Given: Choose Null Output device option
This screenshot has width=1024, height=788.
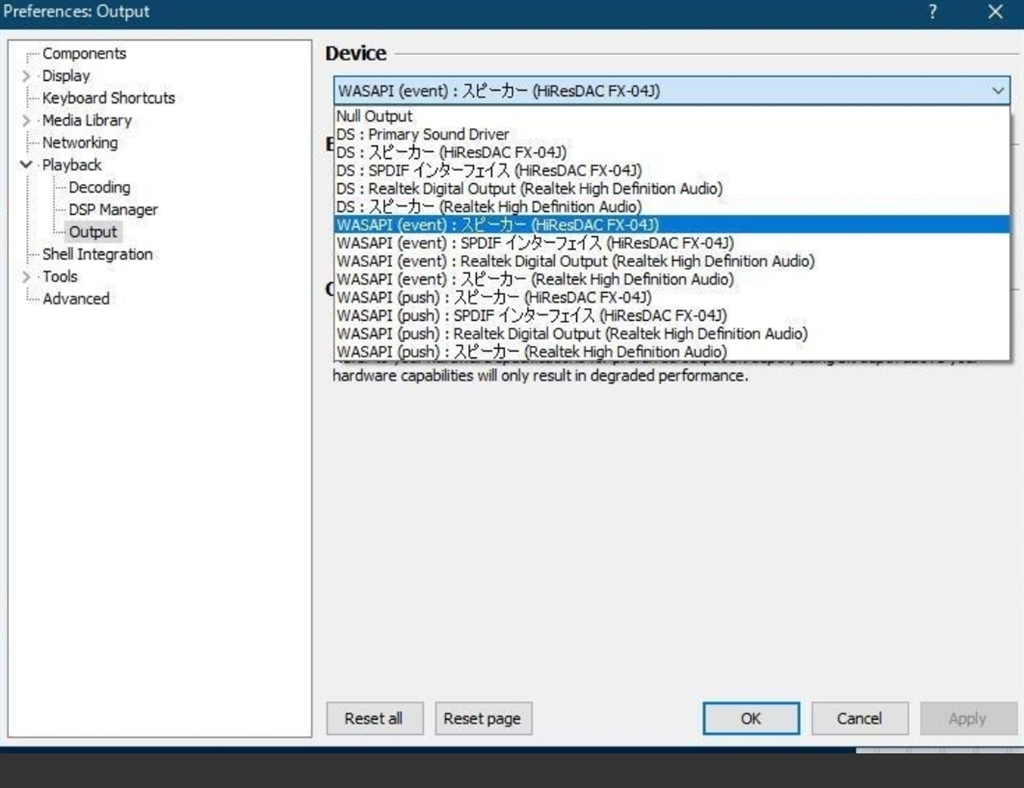Looking at the screenshot, I should tap(671, 116).
